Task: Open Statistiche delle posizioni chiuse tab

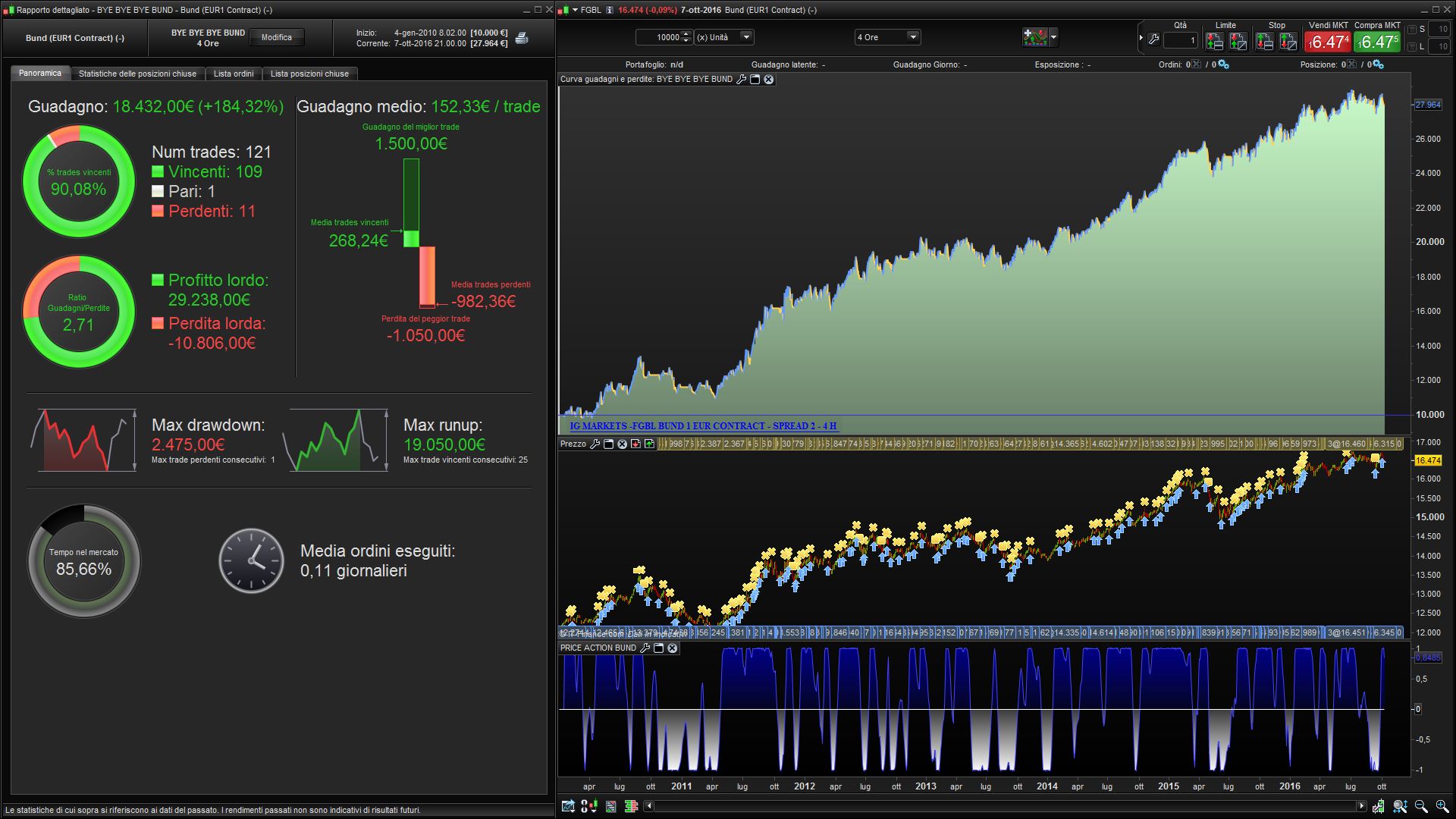Action: coord(137,74)
